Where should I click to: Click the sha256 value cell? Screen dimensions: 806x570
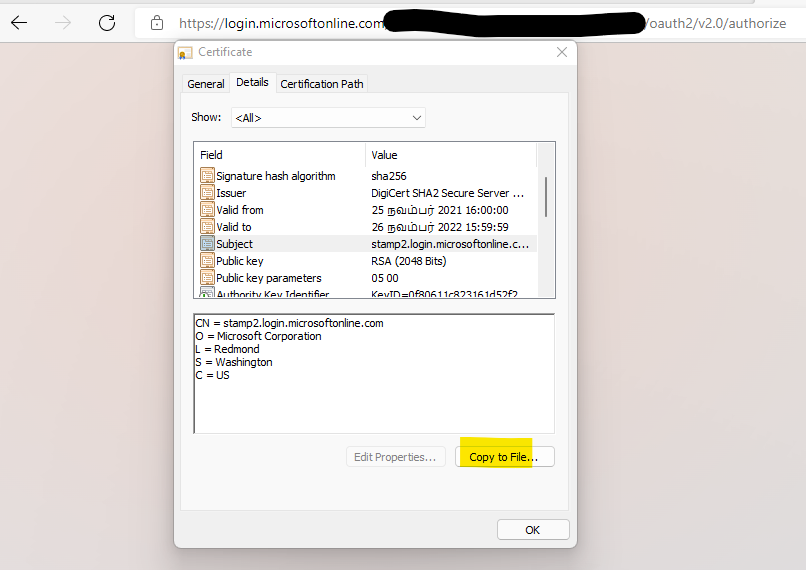389,176
